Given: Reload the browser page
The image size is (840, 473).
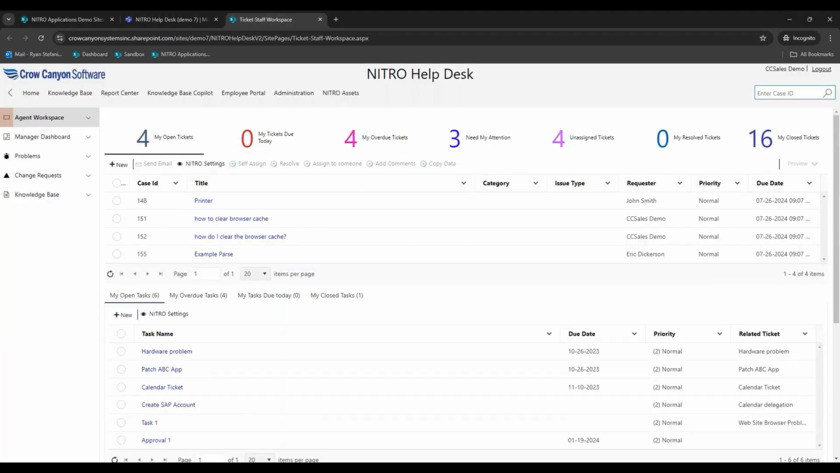Looking at the screenshot, I should point(41,38).
